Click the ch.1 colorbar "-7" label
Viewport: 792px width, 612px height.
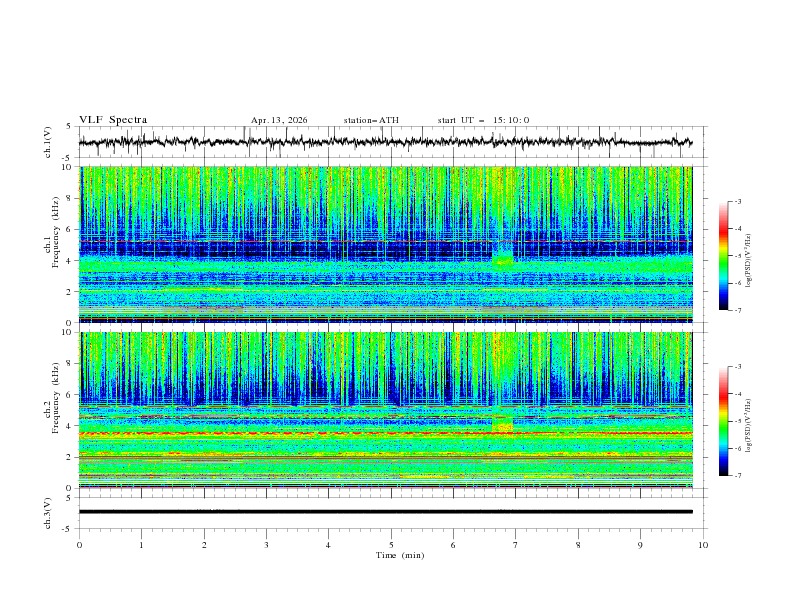pos(737,310)
